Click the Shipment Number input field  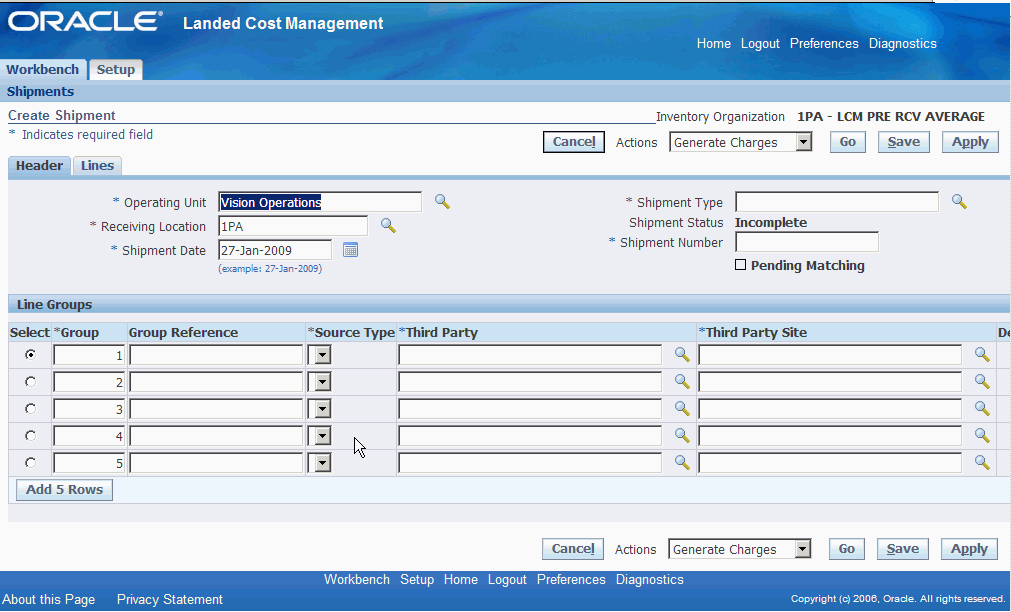(x=806, y=242)
